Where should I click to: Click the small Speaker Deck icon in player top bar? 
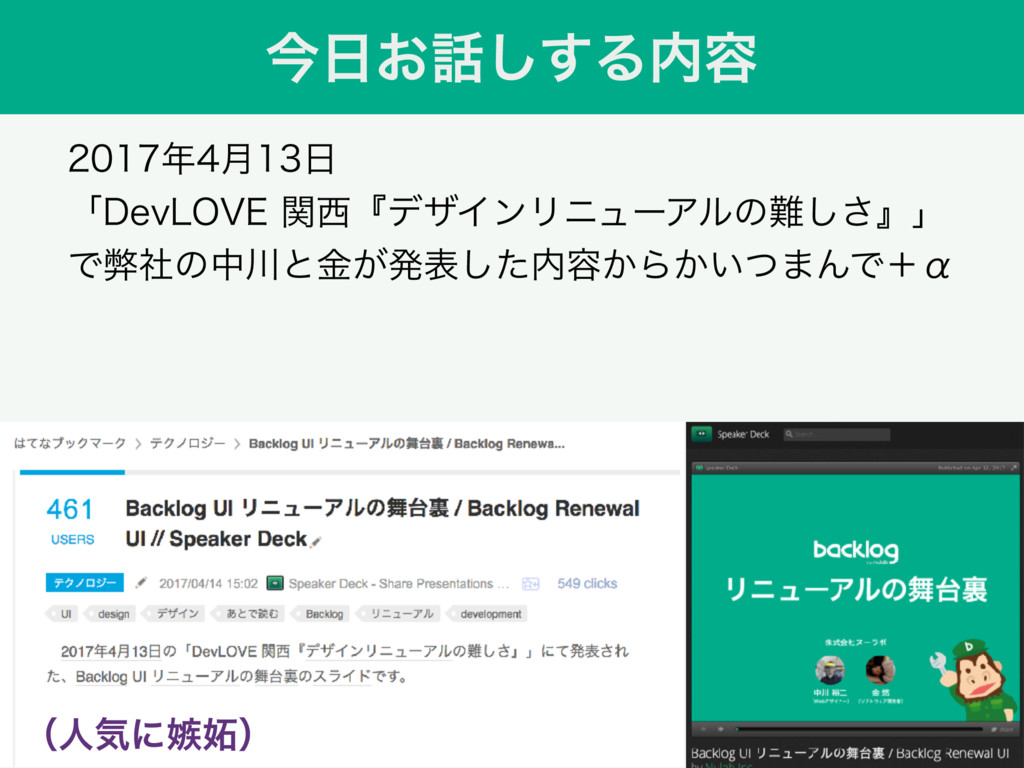tap(699, 468)
